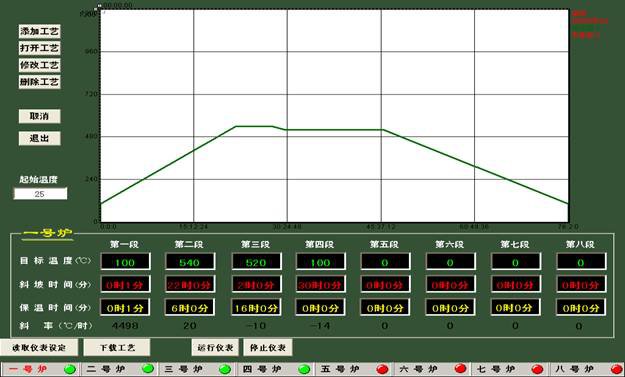This screenshot has width=625, height=377.
Task: Click the red status lamp for 七号炉
Action: coord(537,369)
